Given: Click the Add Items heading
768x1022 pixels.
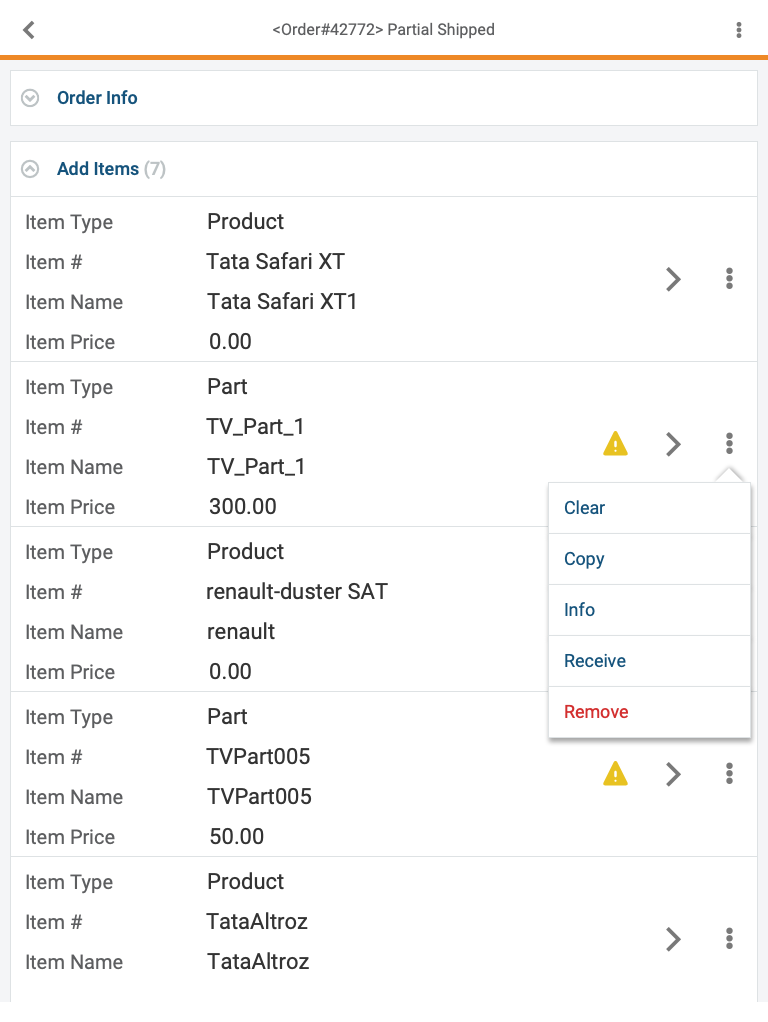Looking at the screenshot, I should [x=98, y=169].
